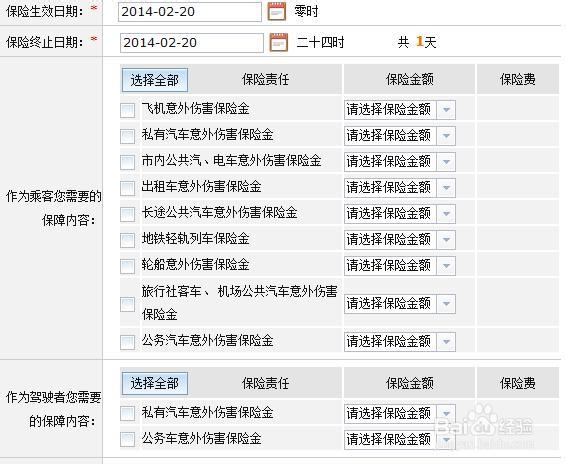
Task: Check passenger 私有汽车意外伤害保险金 checkbox
Action: pos(127,136)
